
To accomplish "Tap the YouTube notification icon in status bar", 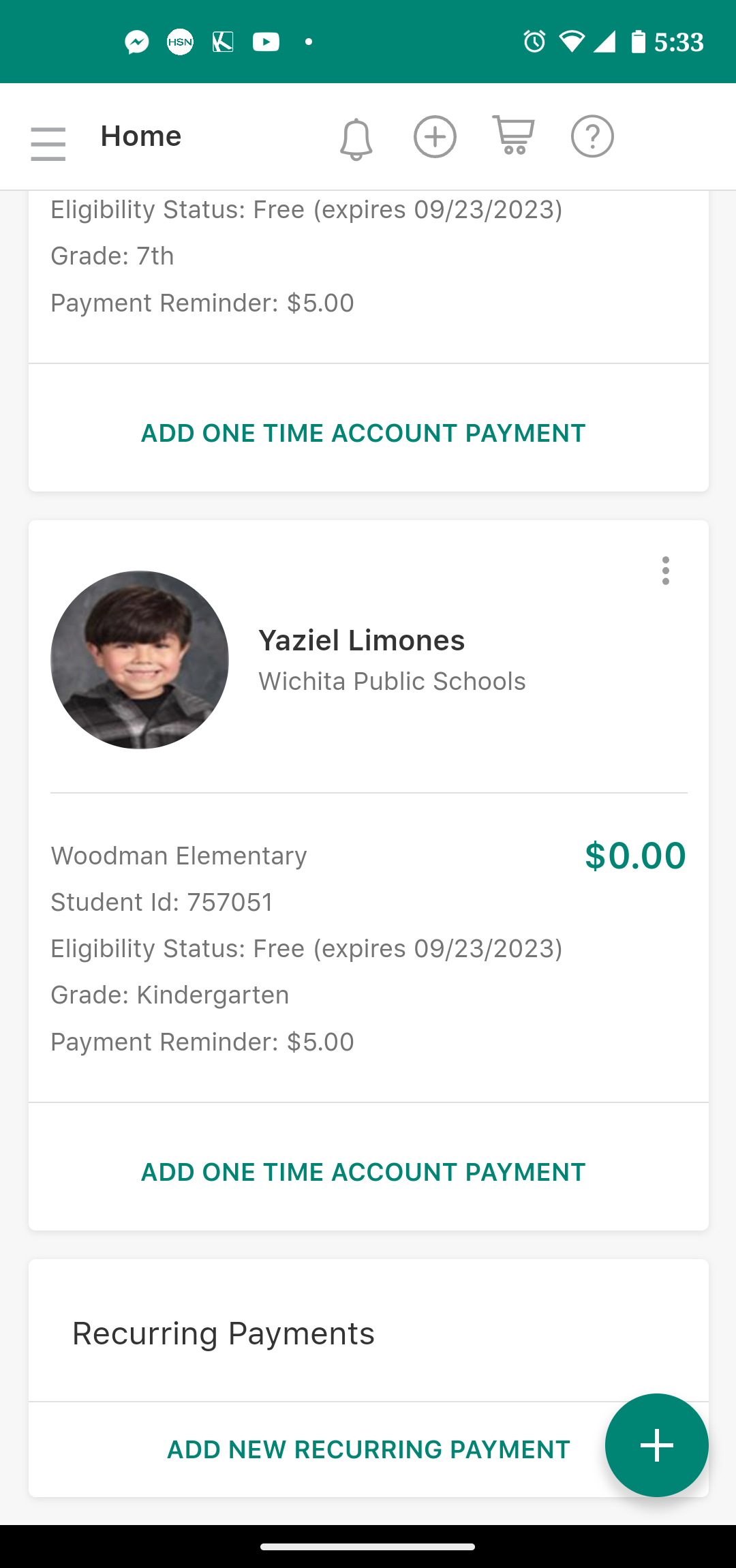I will 266,42.
